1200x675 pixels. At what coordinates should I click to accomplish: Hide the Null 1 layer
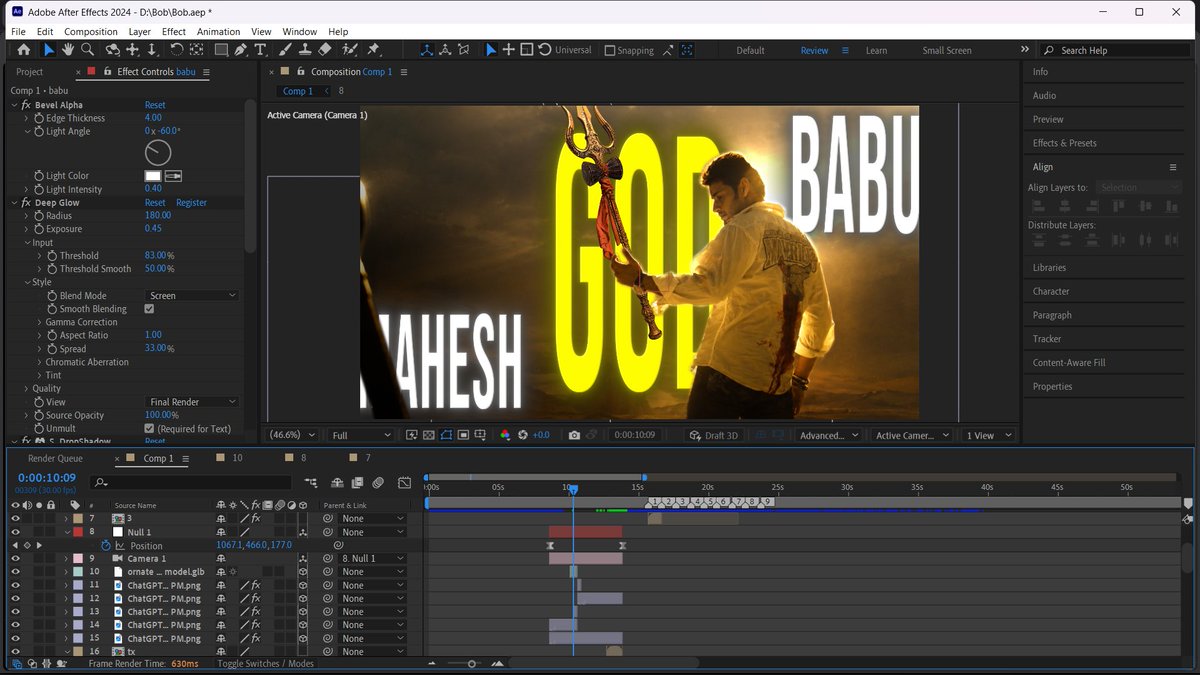(x=15, y=532)
